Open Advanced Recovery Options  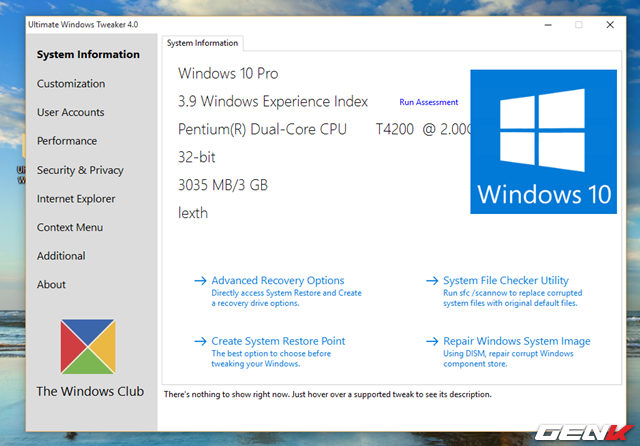278,280
